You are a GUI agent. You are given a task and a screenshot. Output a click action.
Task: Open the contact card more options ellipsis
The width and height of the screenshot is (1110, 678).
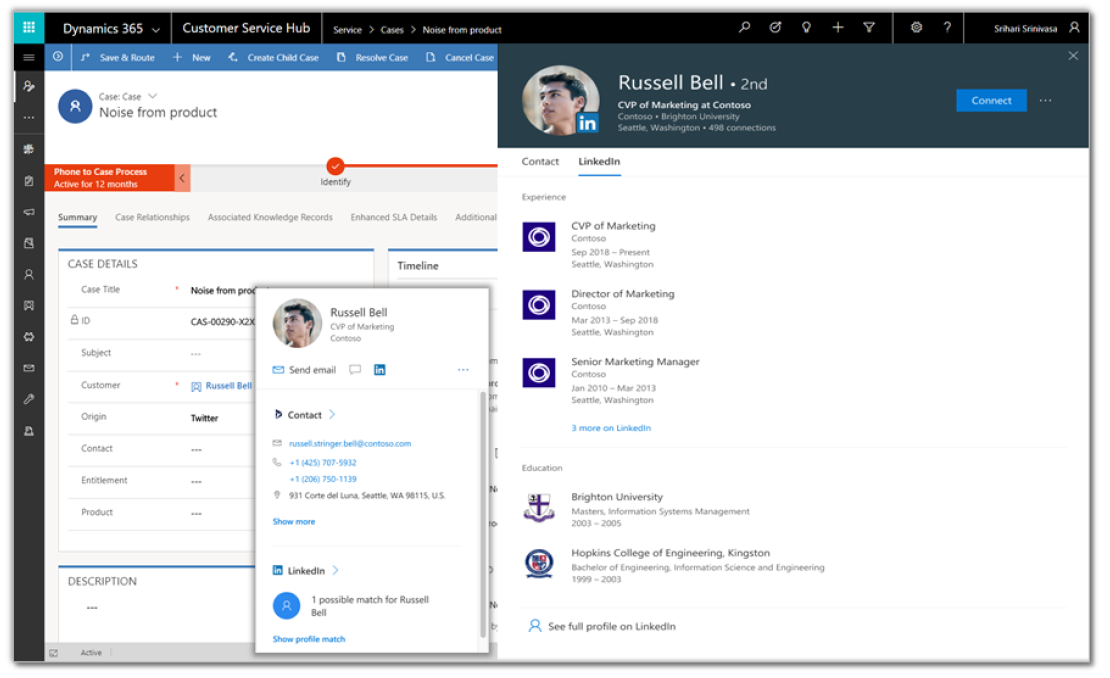click(x=463, y=369)
